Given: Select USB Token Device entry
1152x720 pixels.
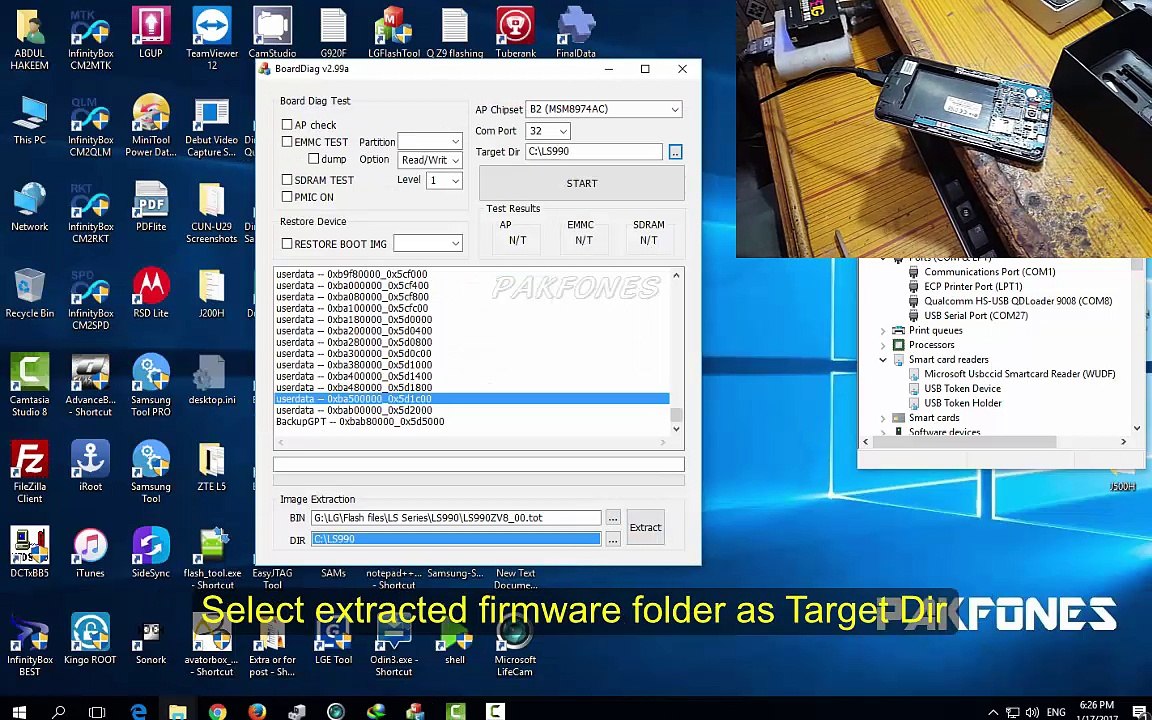Looking at the screenshot, I should [x=962, y=389].
